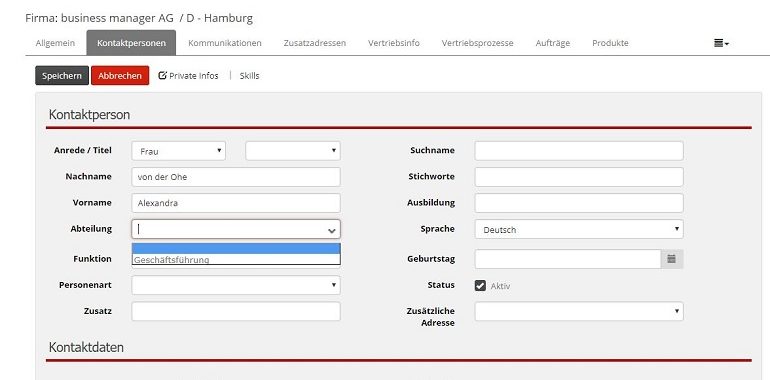The image size is (770, 380).
Task: Switch to the Aufträge tab
Action: click(553, 43)
